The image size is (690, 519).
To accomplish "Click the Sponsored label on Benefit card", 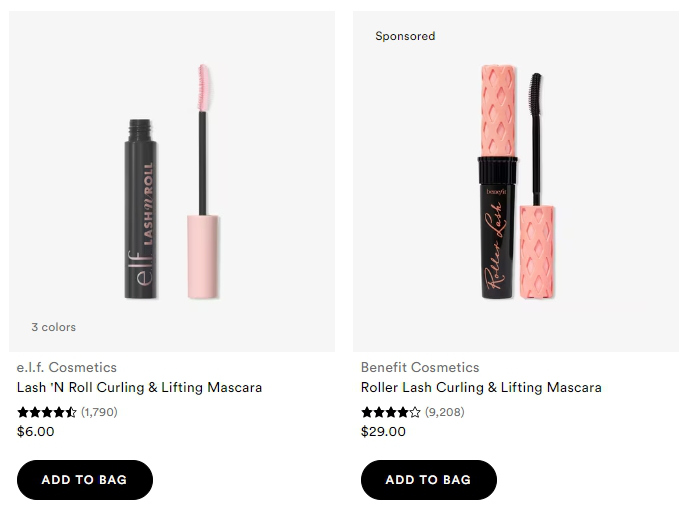I will (405, 36).
